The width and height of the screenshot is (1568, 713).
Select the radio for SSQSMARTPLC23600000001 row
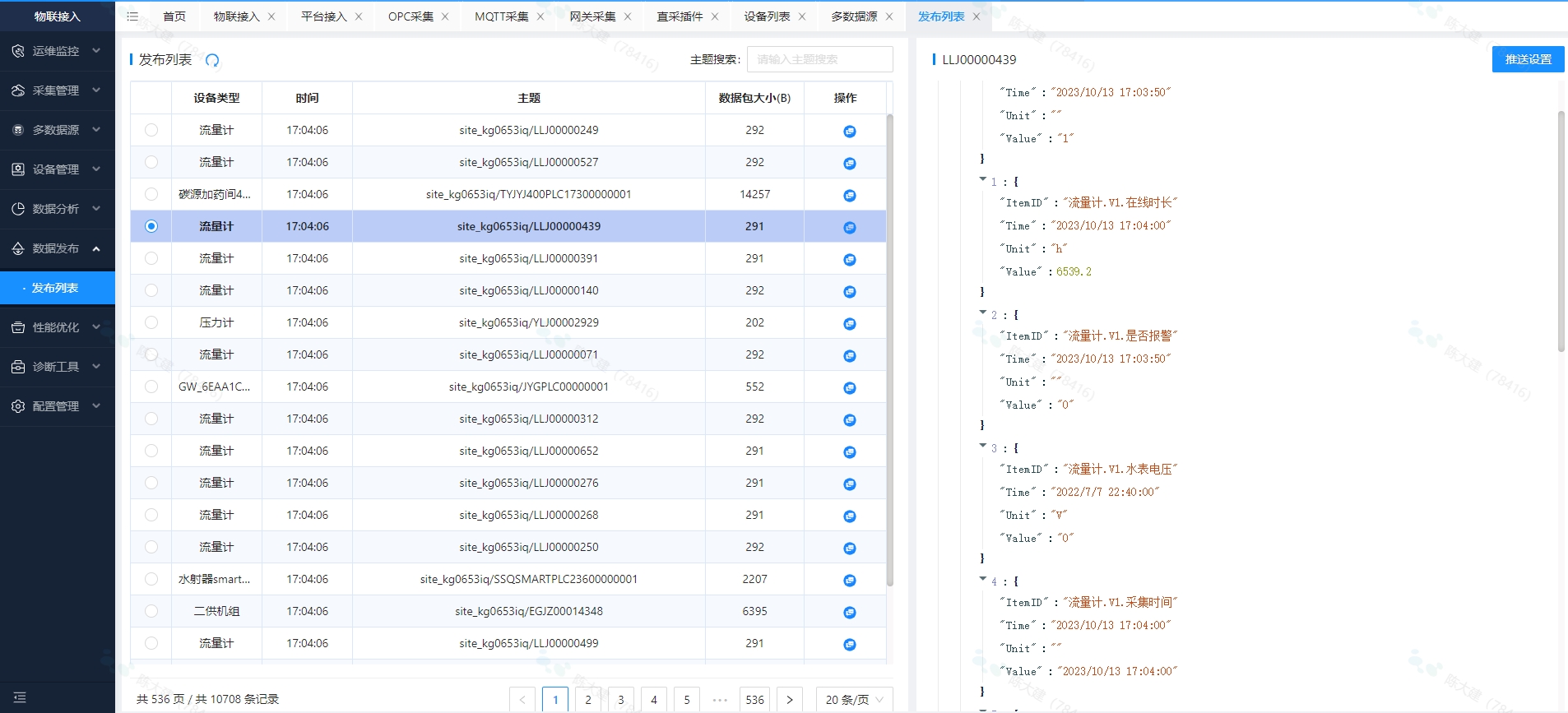click(151, 579)
